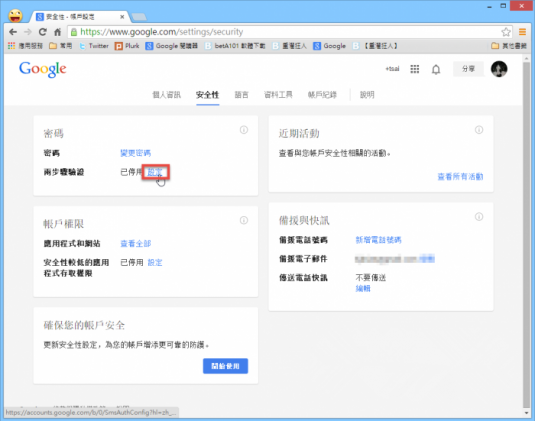The image size is (535, 421).
Task: Click 設定 link for less secure apps
Action: 155,262
